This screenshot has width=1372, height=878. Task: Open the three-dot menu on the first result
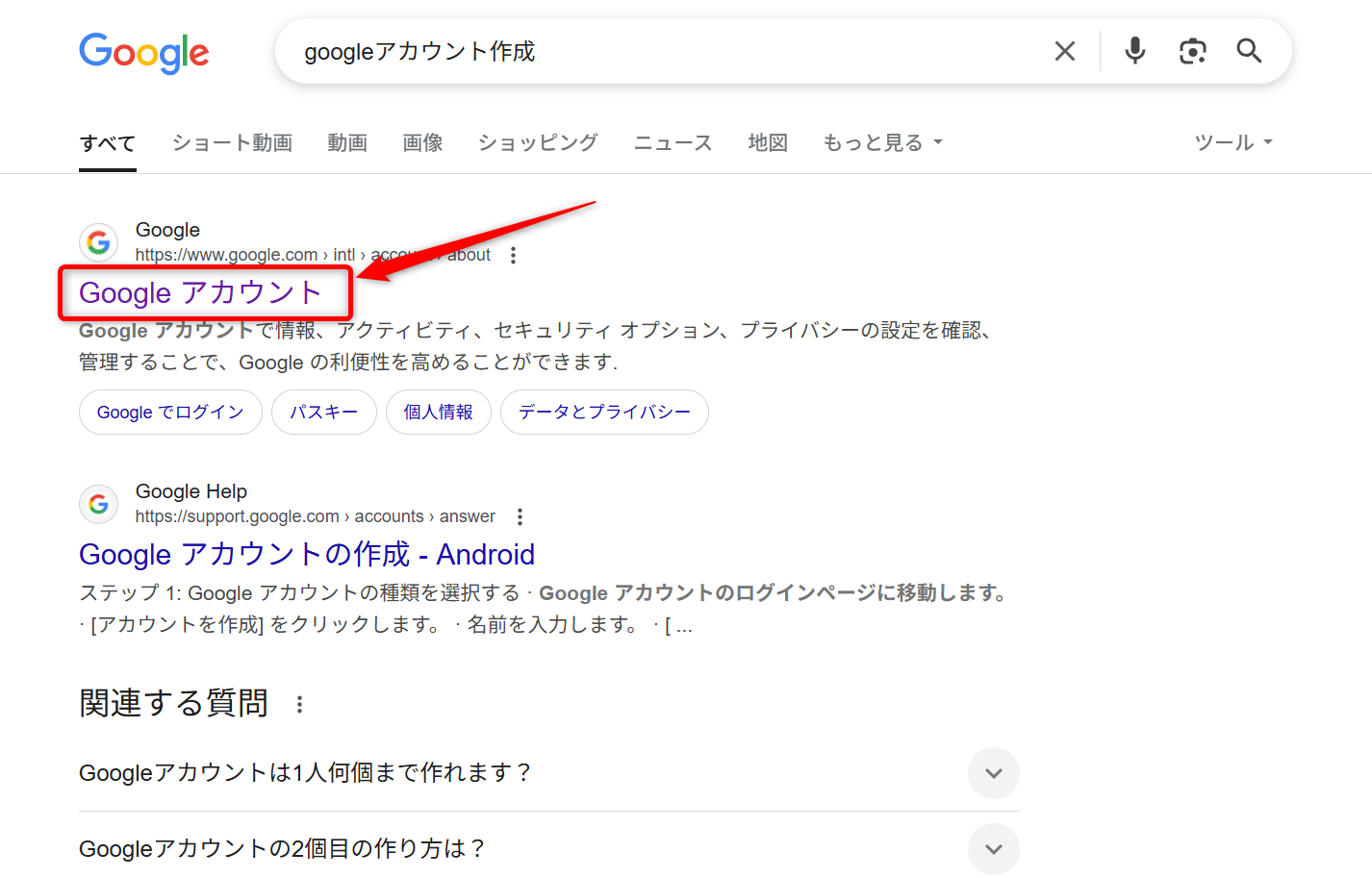coord(513,255)
